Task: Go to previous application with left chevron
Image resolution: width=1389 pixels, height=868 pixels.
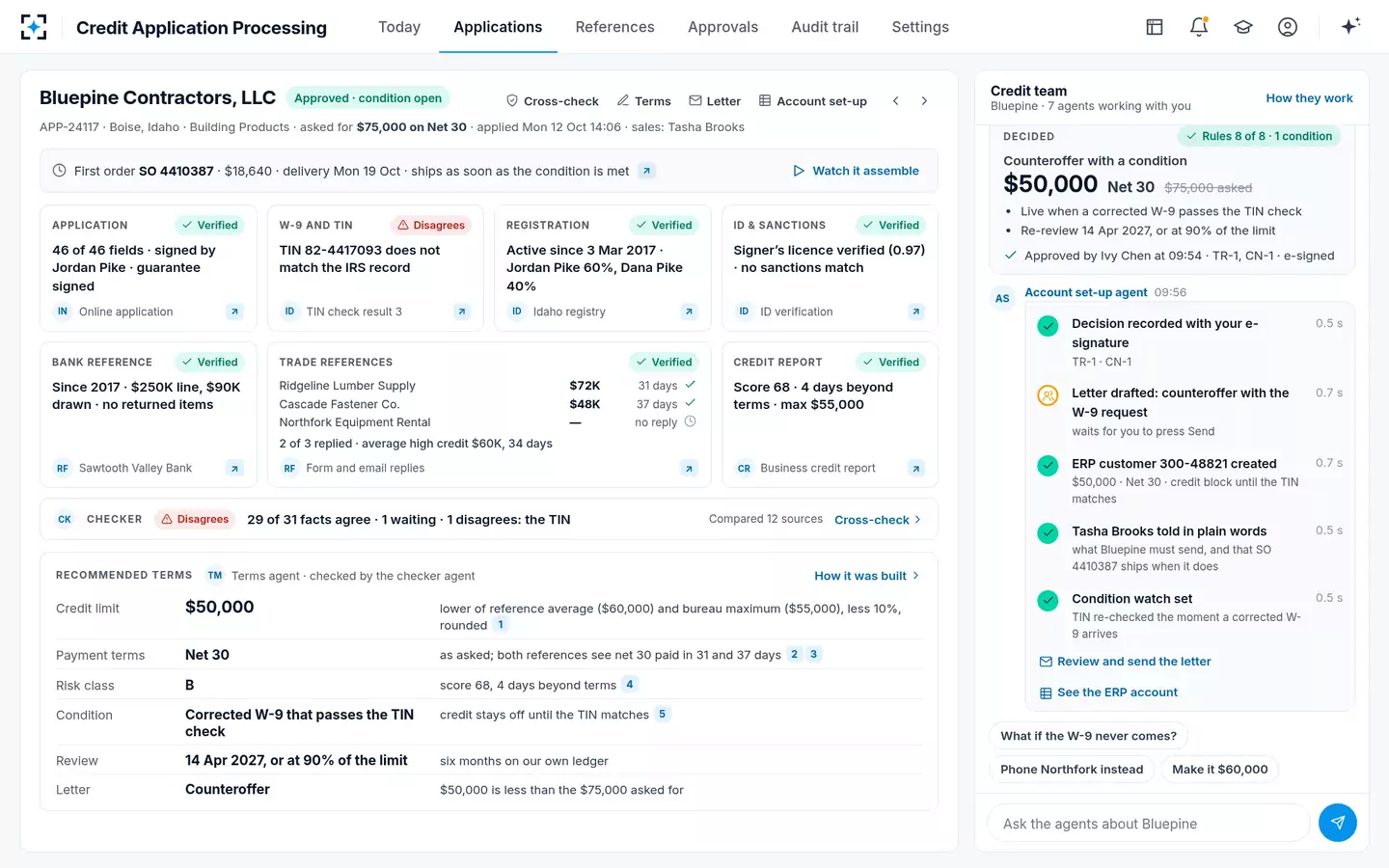Action: pyautogui.click(x=895, y=100)
